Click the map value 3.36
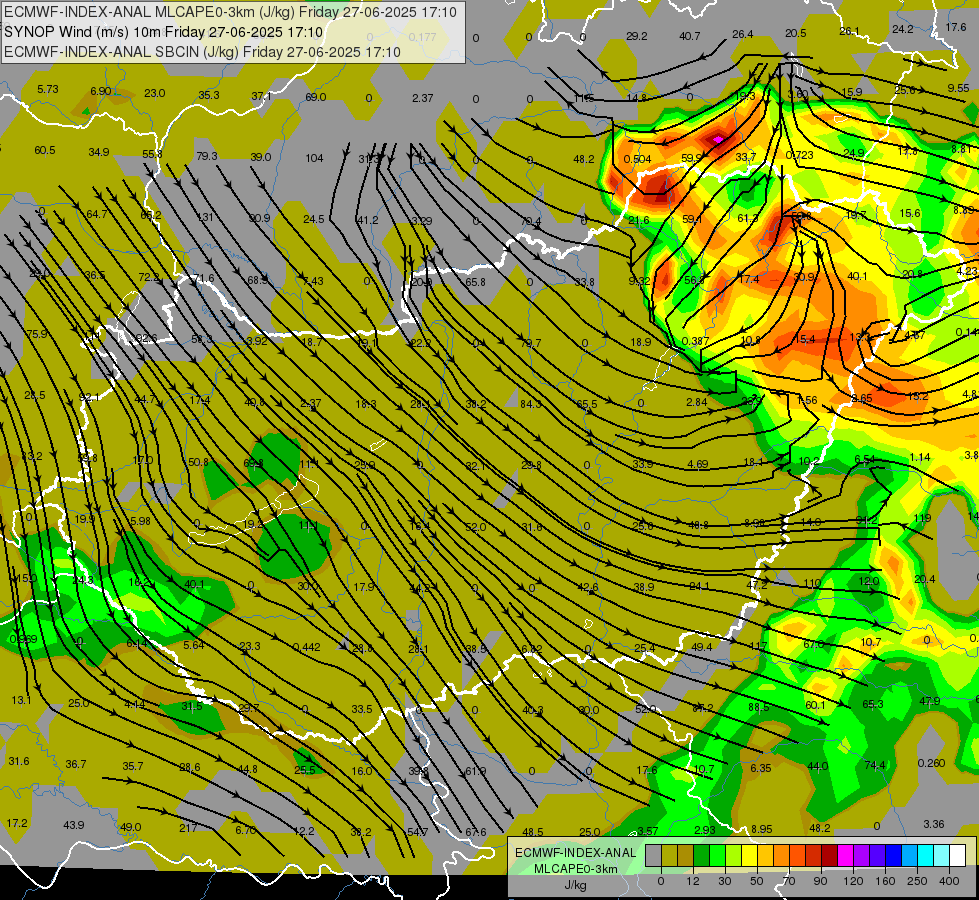The height and width of the screenshot is (900, 979). point(934,824)
